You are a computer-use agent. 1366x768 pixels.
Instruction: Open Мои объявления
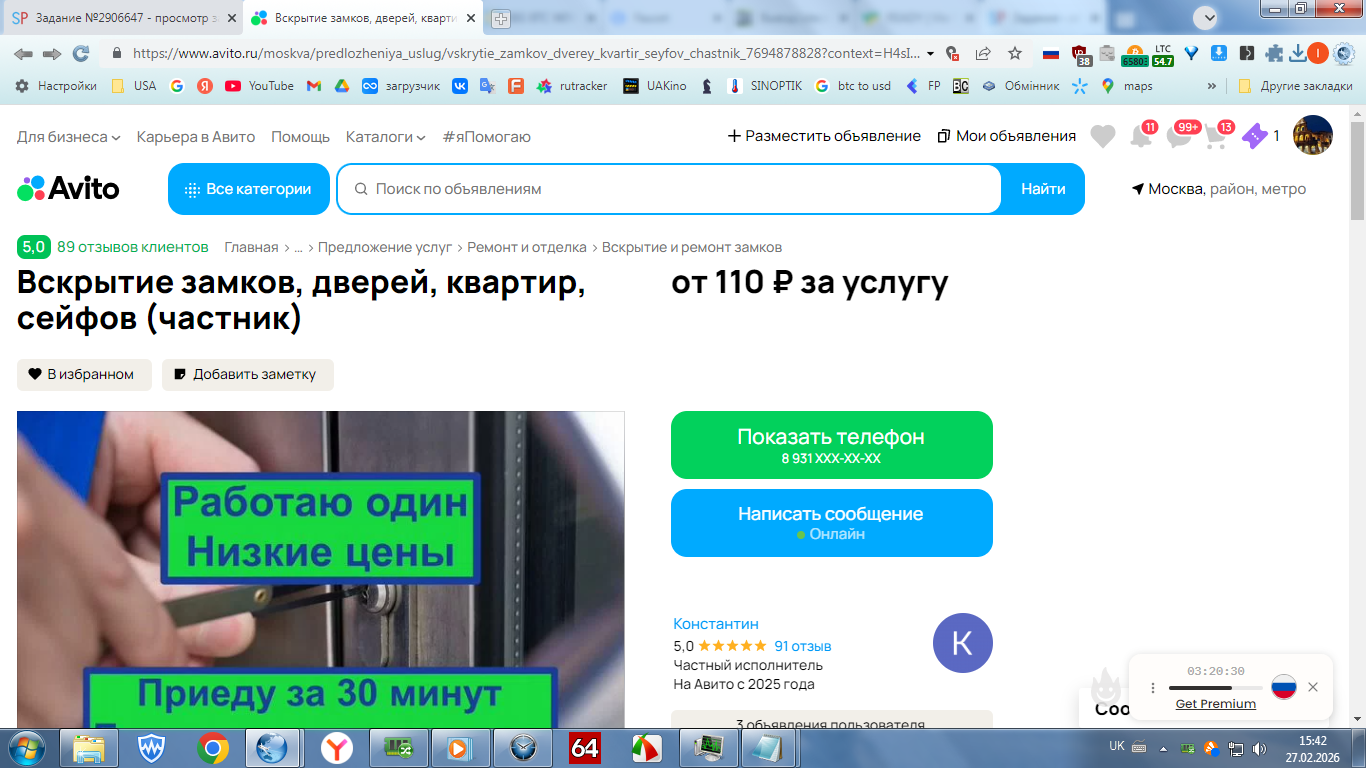tap(1007, 136)
